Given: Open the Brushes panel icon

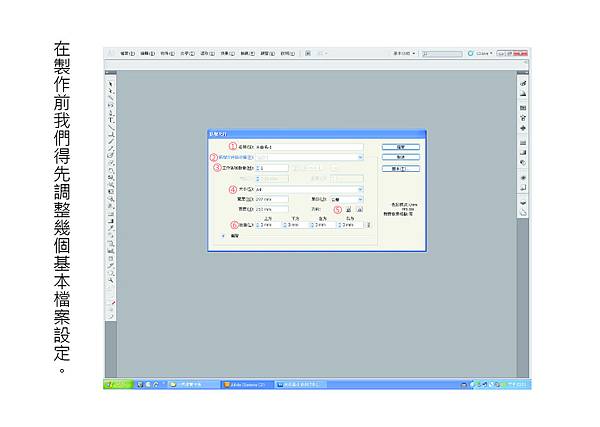Looking at the screenshot, I should [x=523, y=118].
